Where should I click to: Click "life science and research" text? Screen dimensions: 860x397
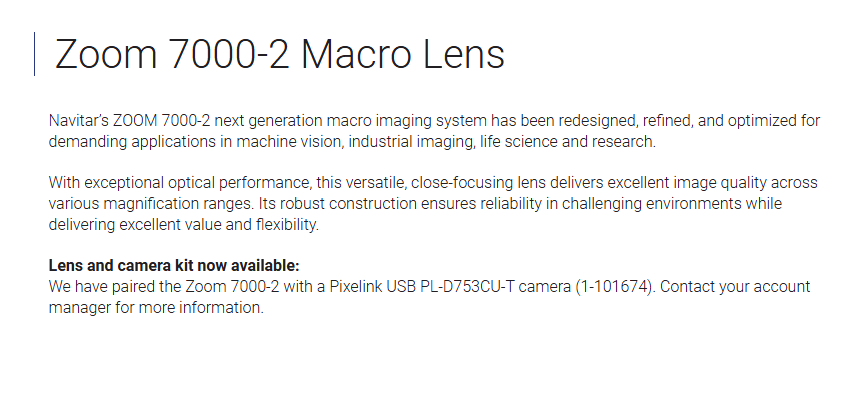tap(567, 141)
